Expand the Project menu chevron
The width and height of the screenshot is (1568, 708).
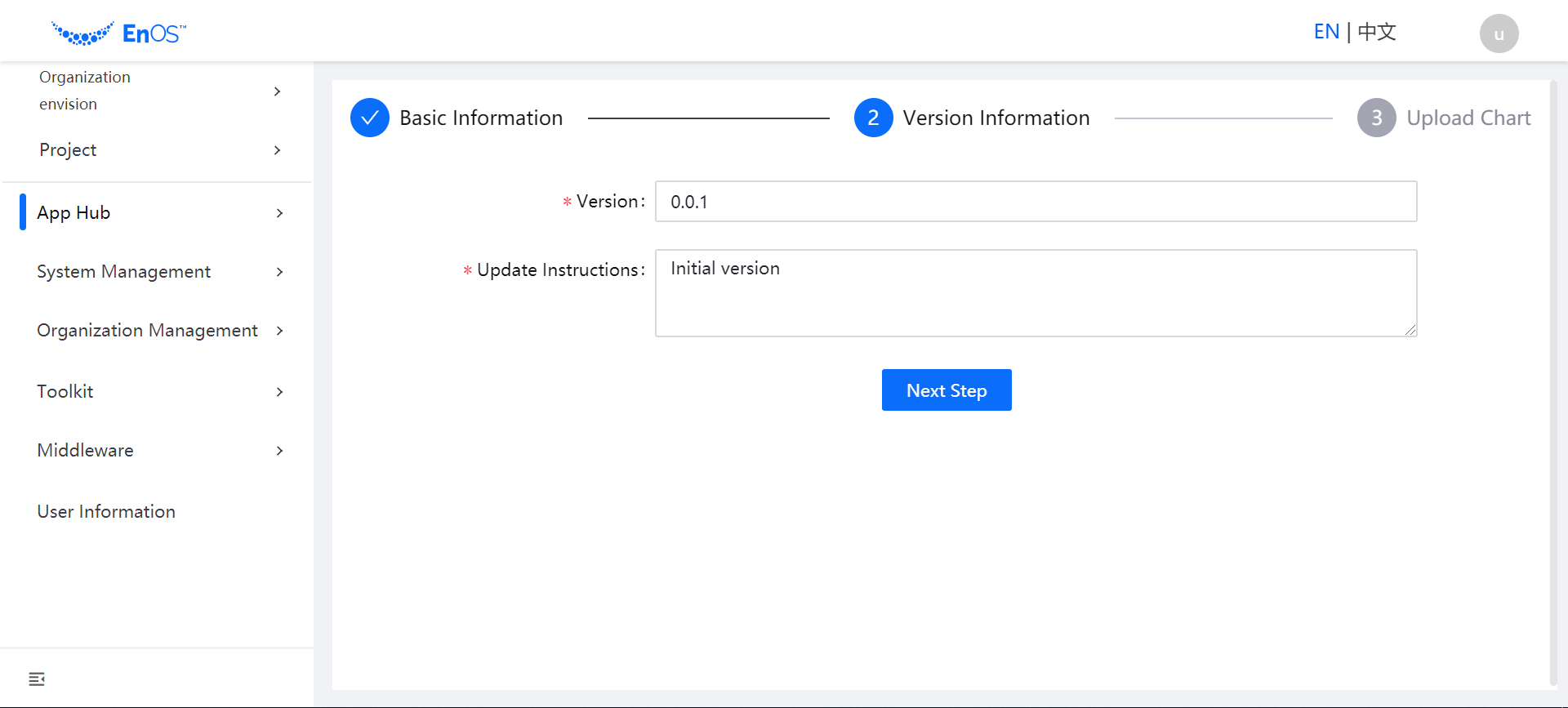[x=278, y=150]
